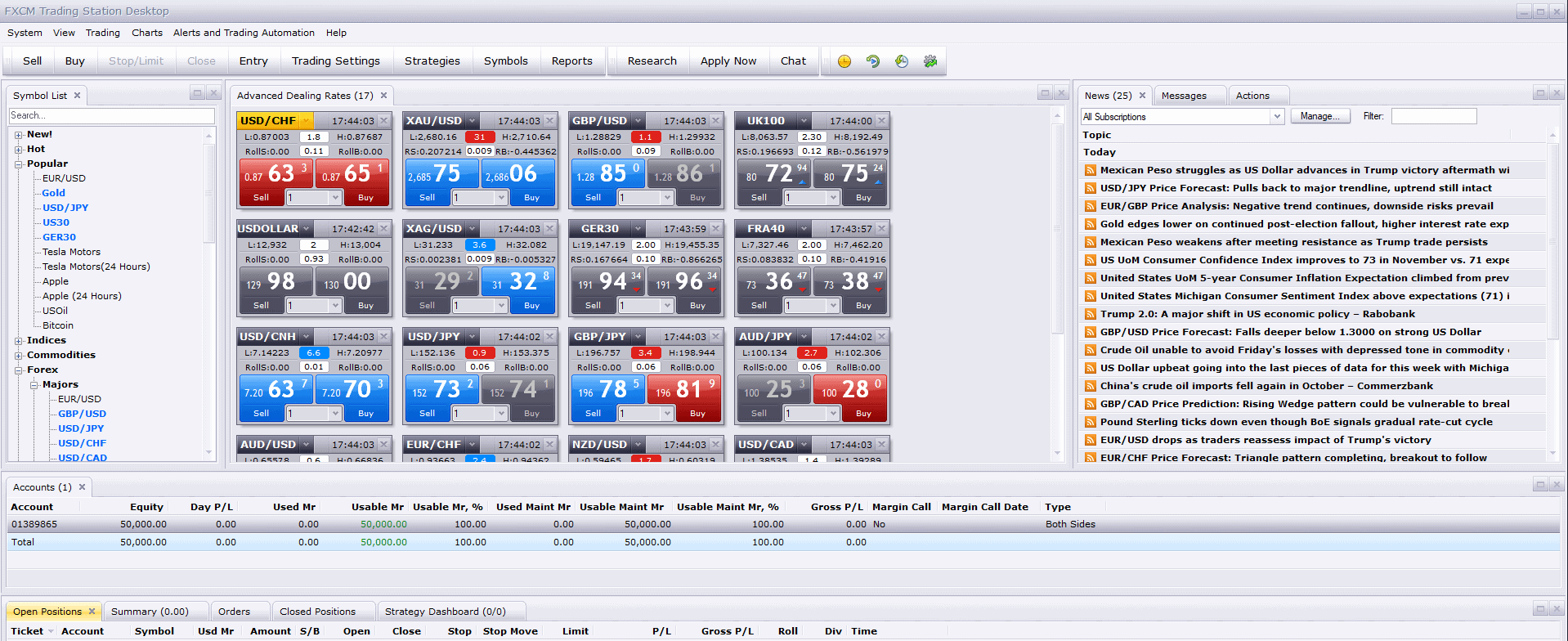Click RSS icon beside USD/JPY Price Forecast
The height and width of the screenshot is (641, 1568).
(x=1091, y=188)
